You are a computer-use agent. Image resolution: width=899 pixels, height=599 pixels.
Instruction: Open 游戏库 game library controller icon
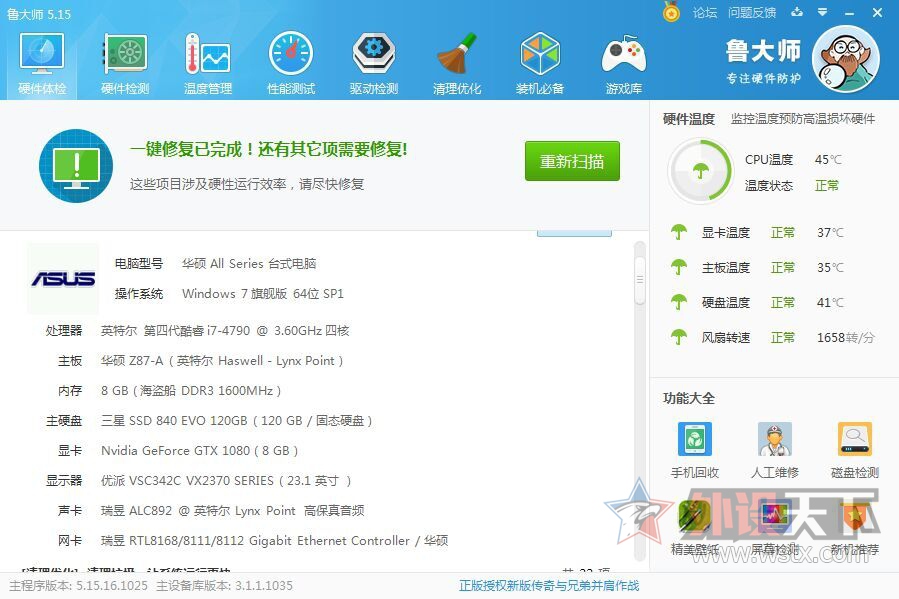tap(624, 63)
